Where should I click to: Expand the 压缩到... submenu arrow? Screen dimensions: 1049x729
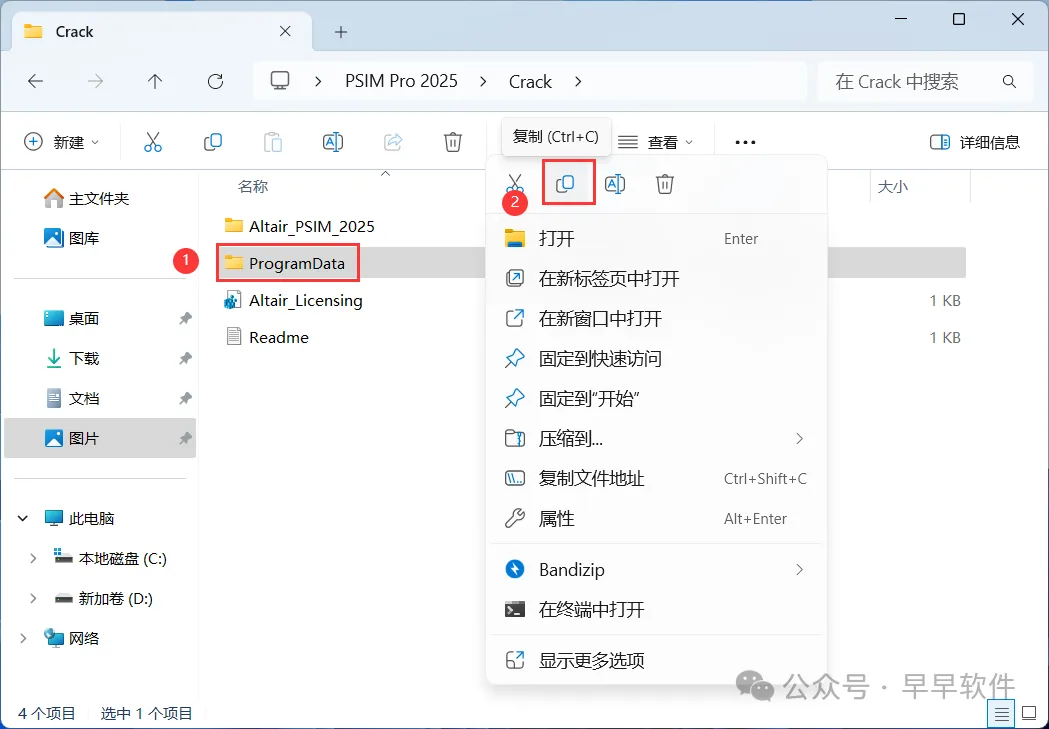[799, 439]
